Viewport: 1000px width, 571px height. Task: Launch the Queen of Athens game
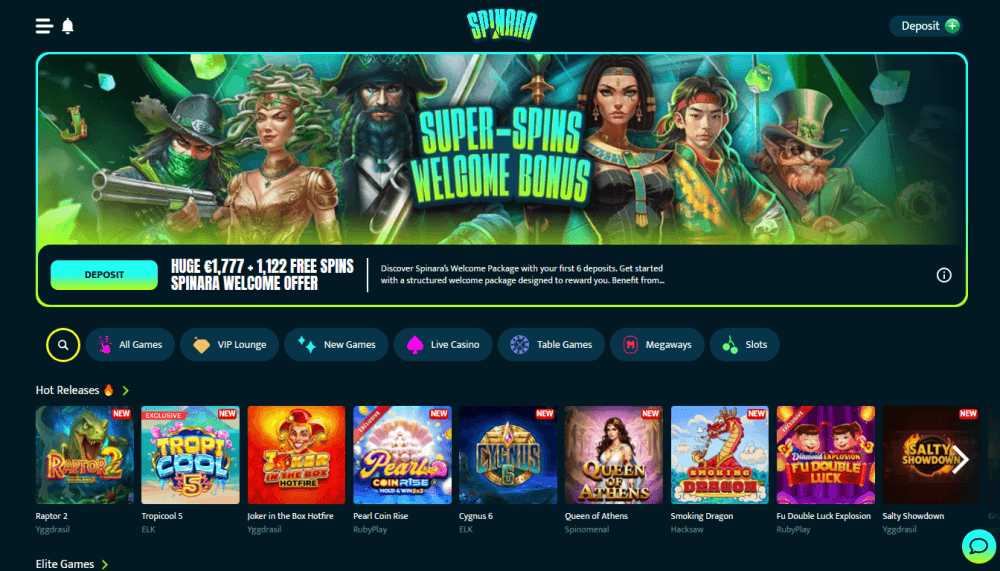[614, 455]
